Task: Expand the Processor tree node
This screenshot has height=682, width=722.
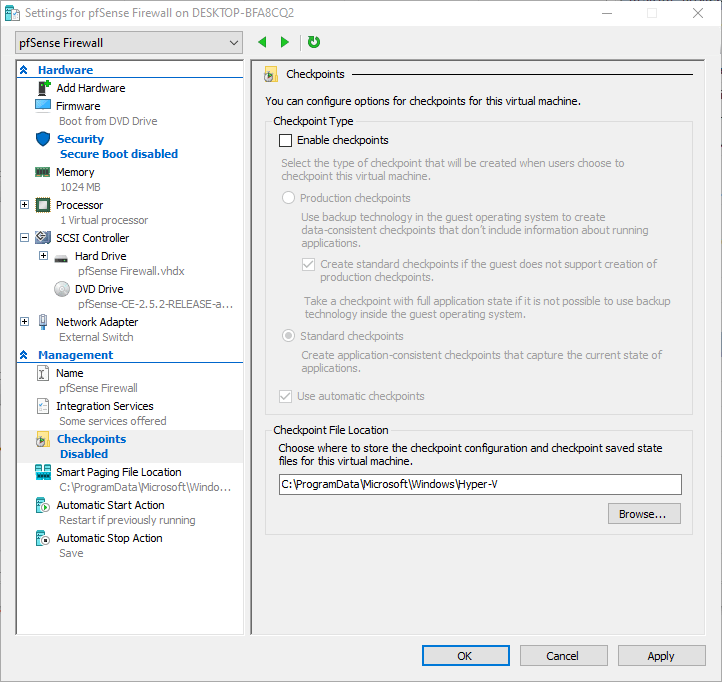Action: tap(25, 205)
